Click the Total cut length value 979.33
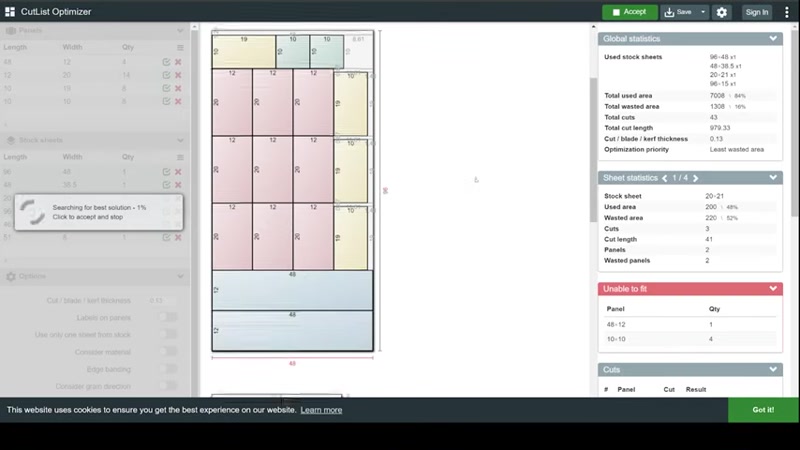The image size is (800, 450). tap(719, 128)
